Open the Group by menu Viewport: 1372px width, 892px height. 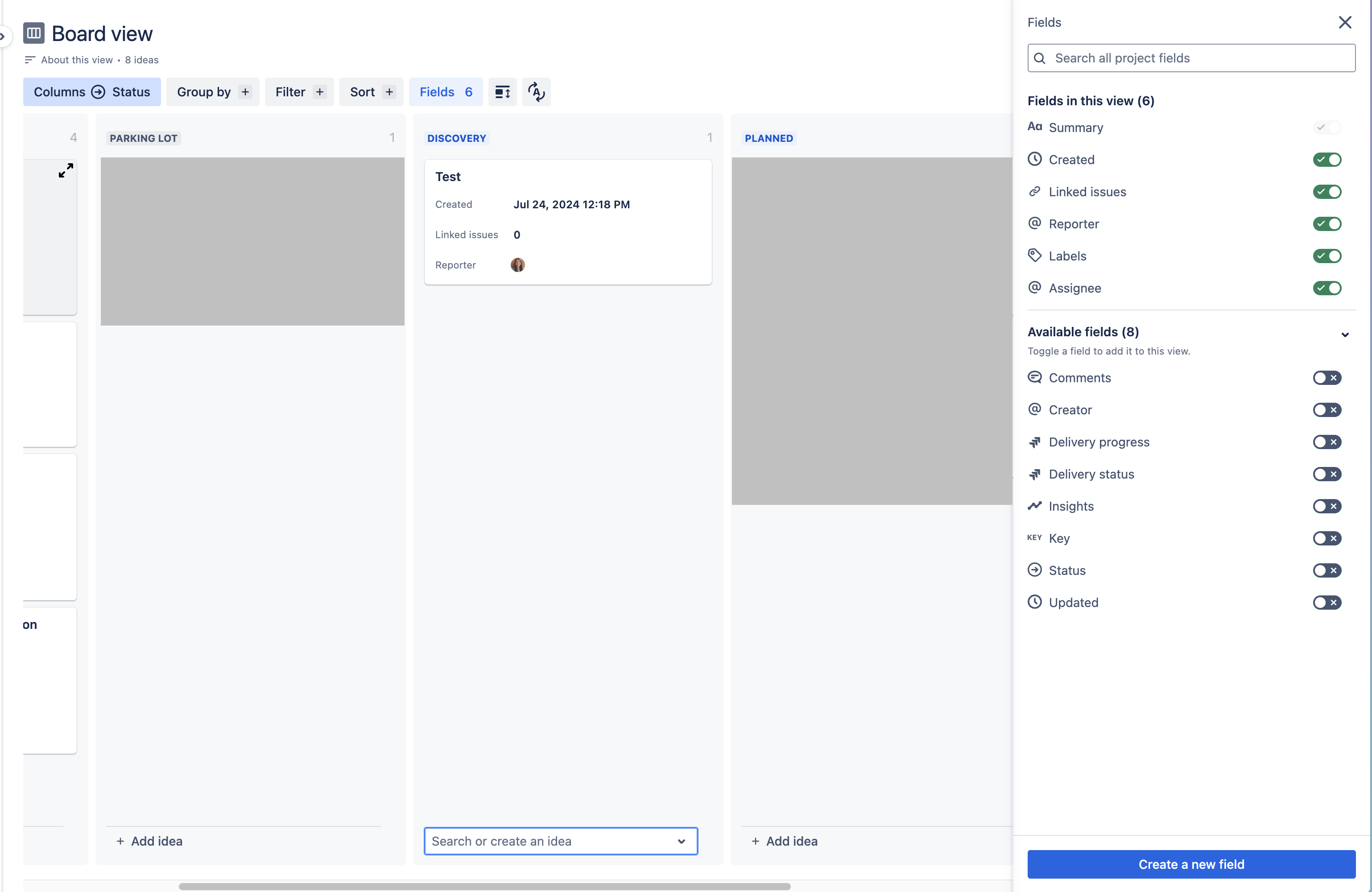pyautogui.click(x=213, y=92)
